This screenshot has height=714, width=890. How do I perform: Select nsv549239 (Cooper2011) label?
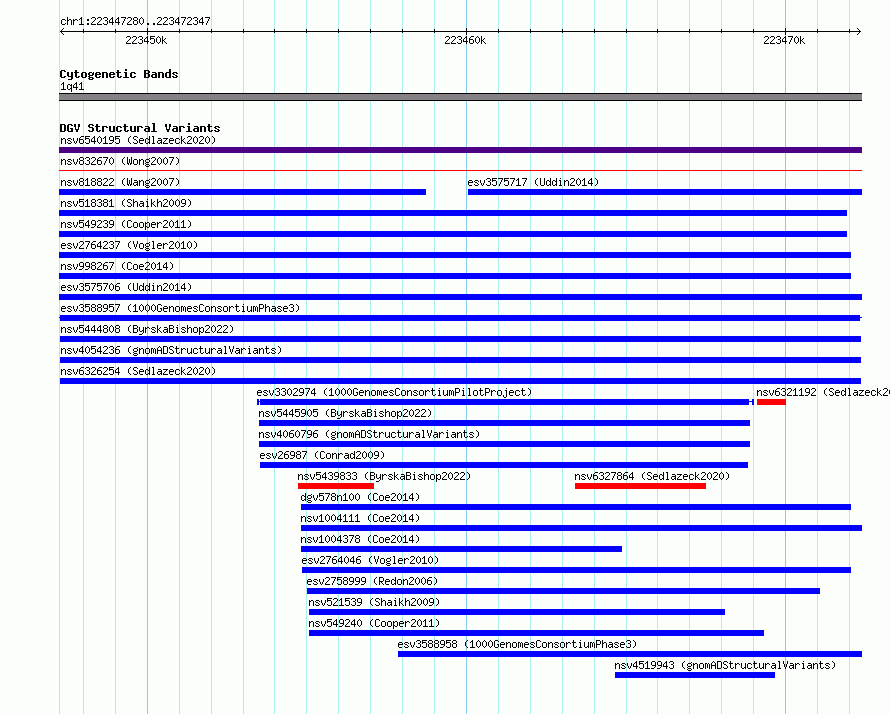(126, 224)
